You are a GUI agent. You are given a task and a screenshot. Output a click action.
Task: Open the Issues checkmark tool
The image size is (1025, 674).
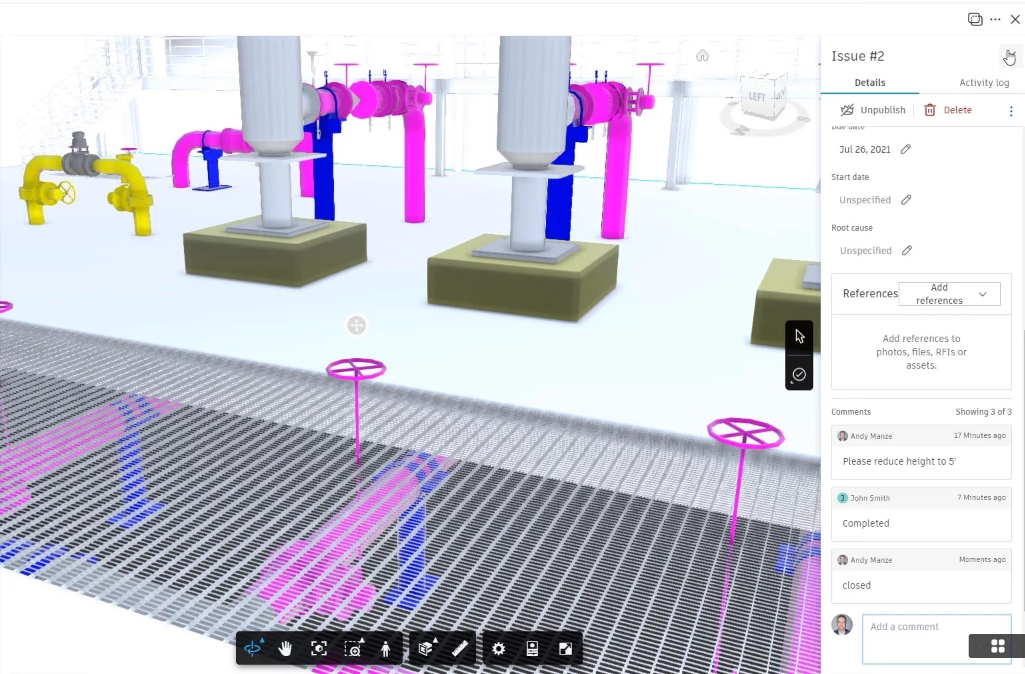(x=799, y=375)
